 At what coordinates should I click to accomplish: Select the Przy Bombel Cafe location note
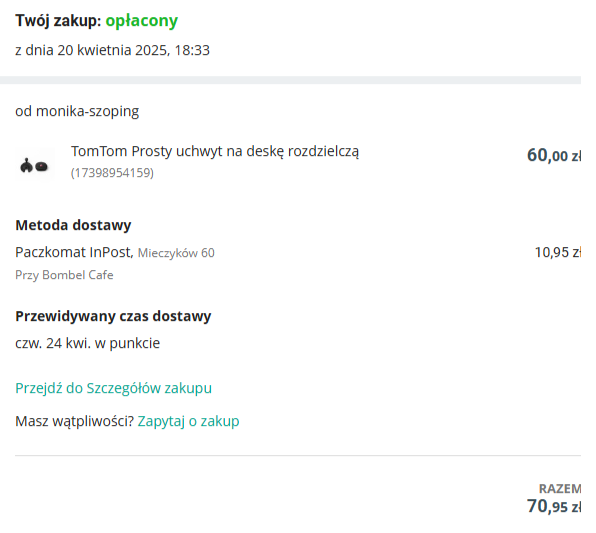click(64, 275)
